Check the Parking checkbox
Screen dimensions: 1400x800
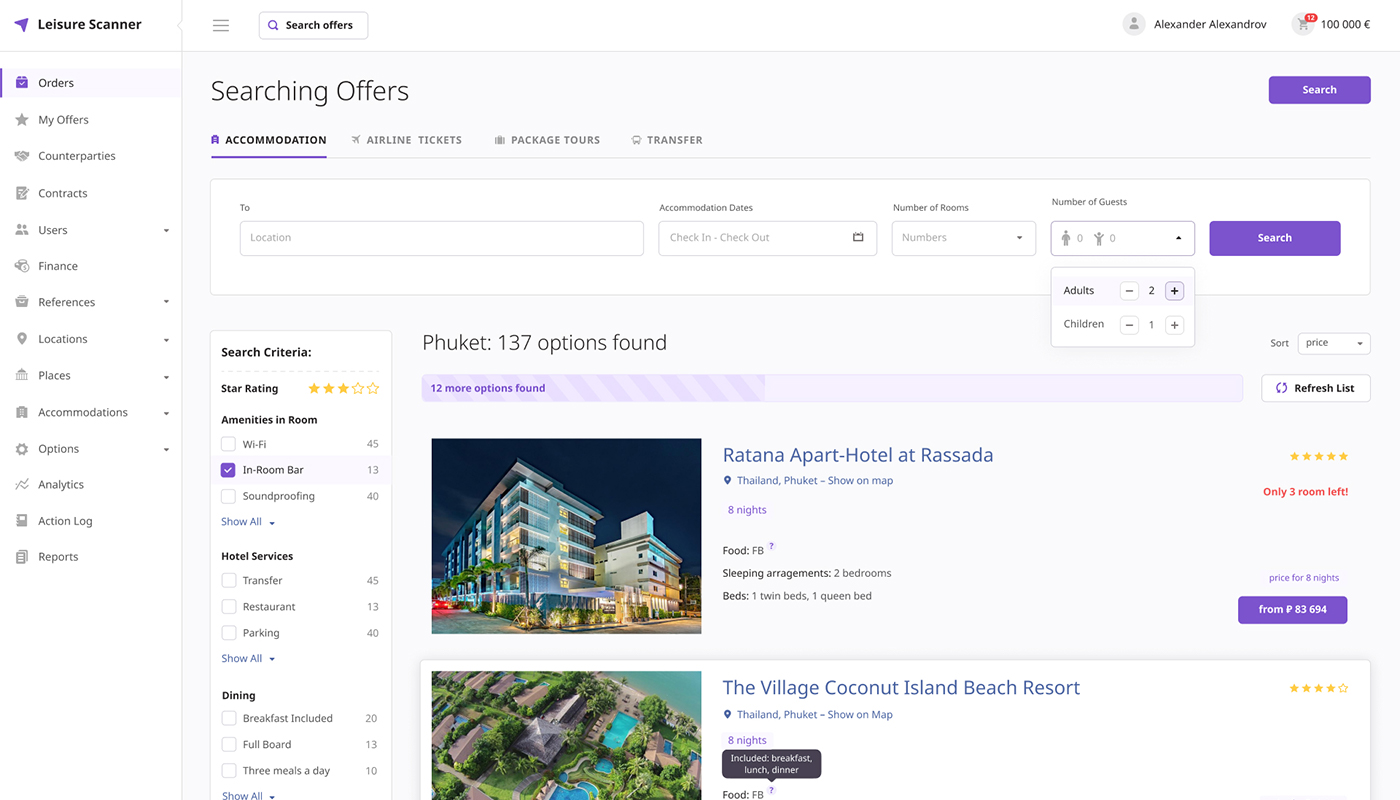coord(228,633)
